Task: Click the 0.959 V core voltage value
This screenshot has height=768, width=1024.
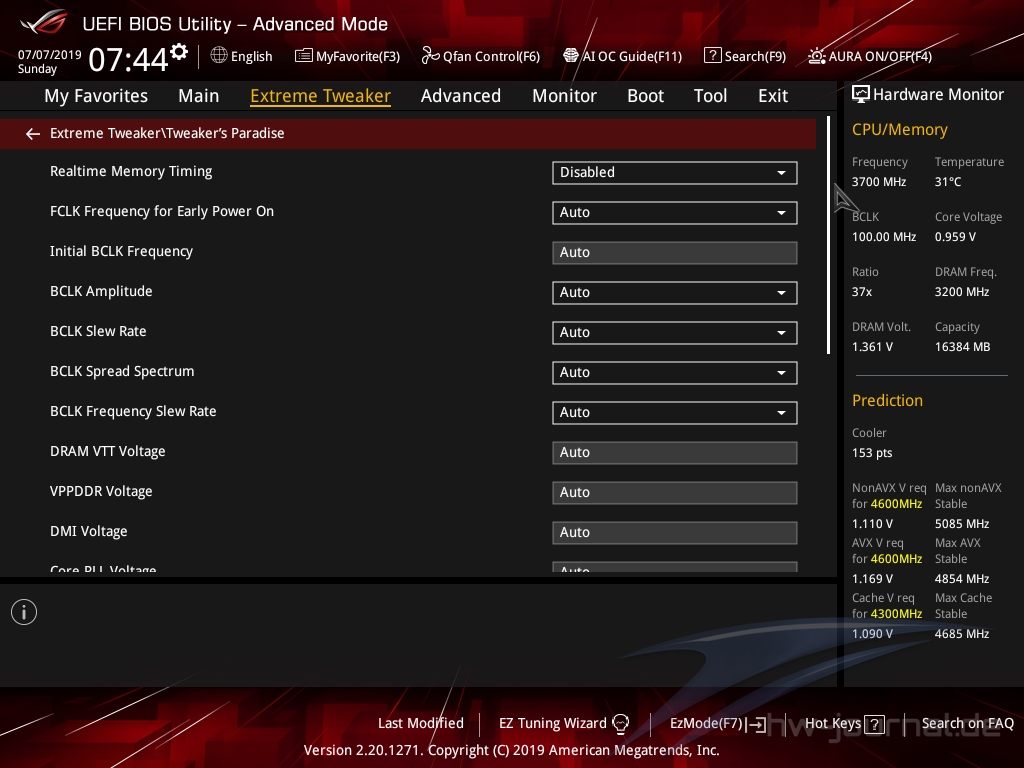Action: coord(955,236)
